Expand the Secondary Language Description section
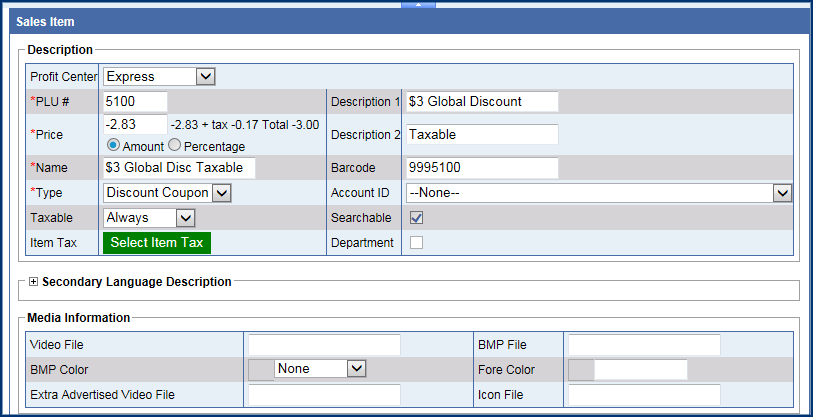Screen dimensions: 813x417 34,282
